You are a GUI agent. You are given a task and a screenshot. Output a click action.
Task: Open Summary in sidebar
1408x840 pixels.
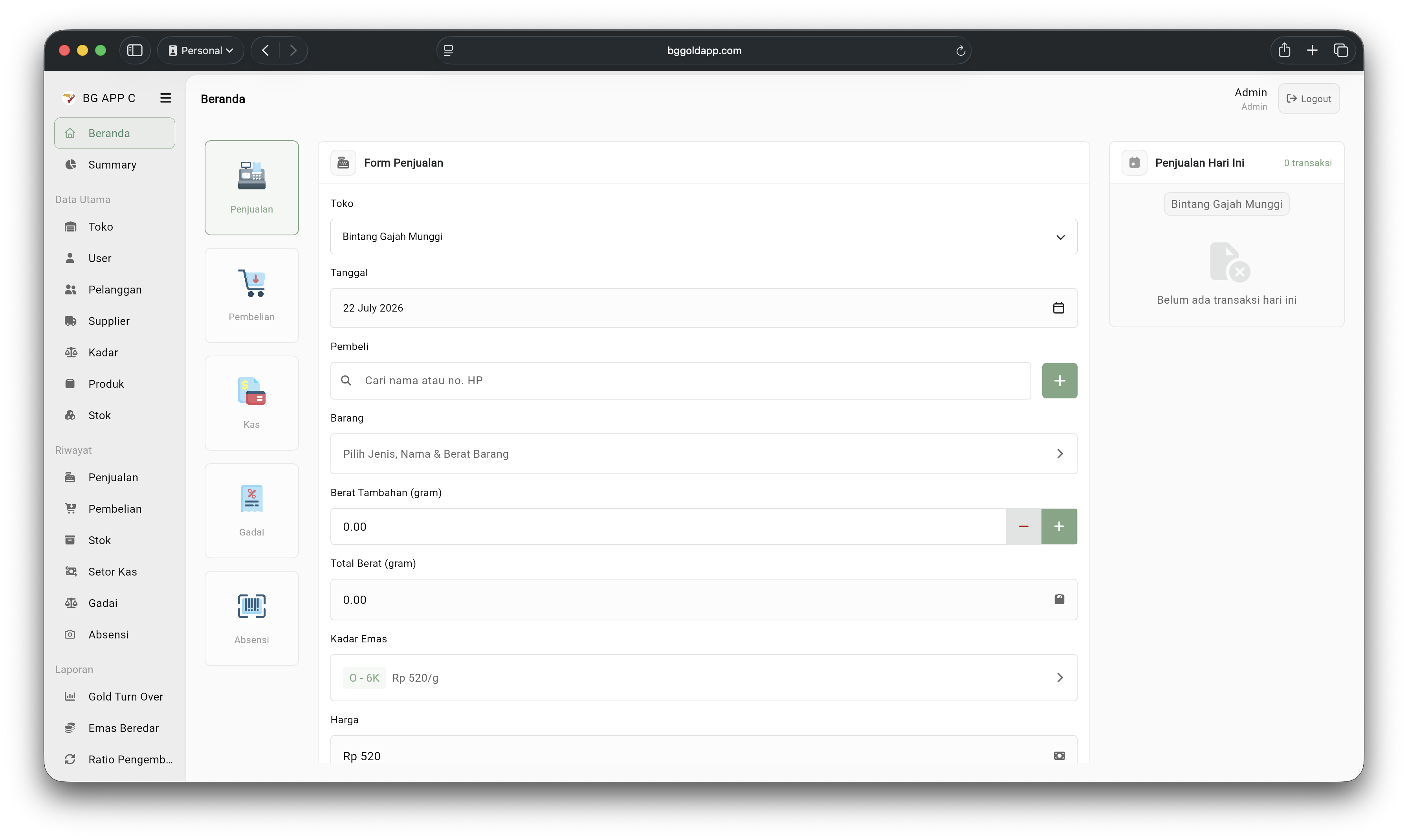114,165
